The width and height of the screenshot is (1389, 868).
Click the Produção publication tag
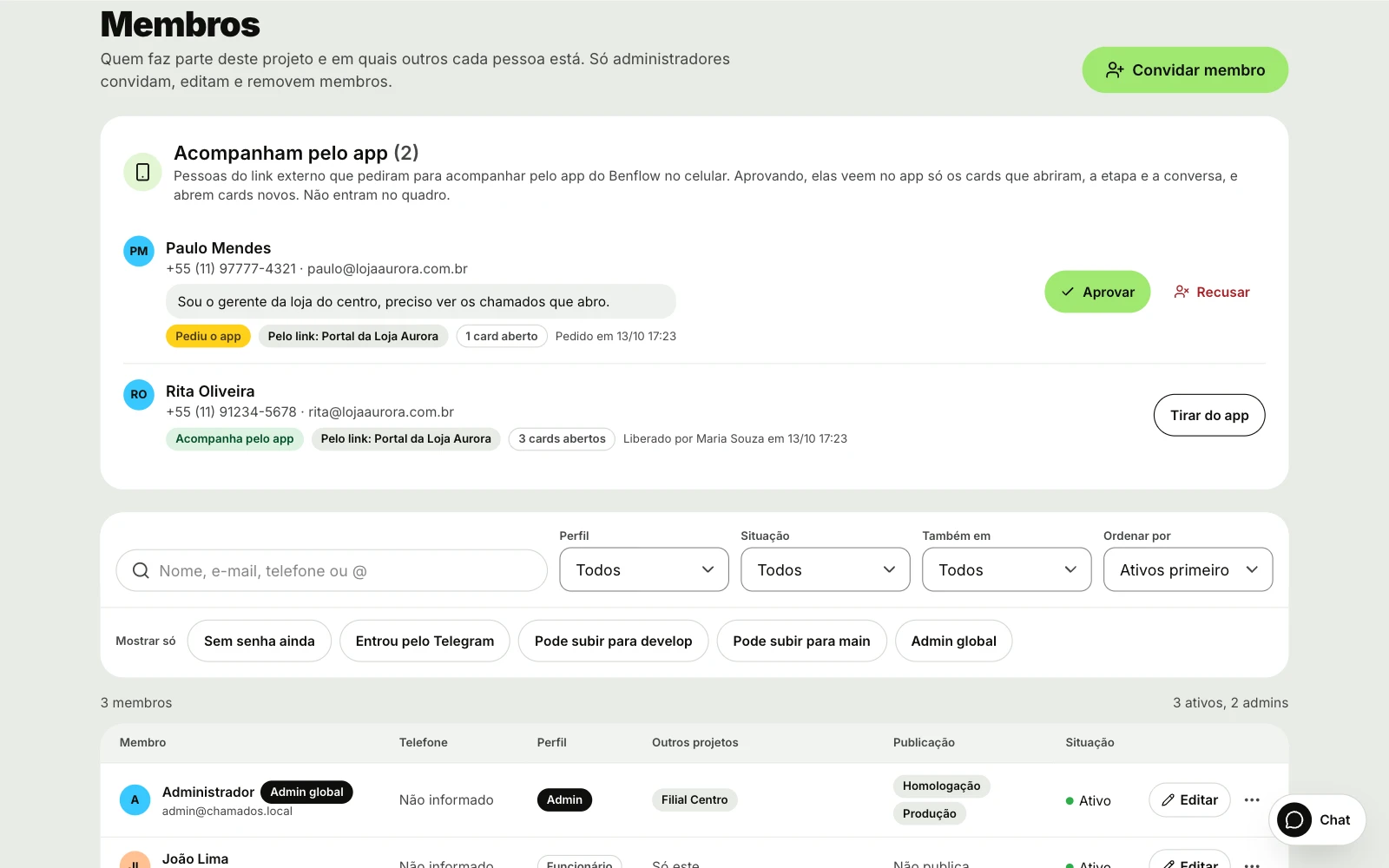pos(929,813)
